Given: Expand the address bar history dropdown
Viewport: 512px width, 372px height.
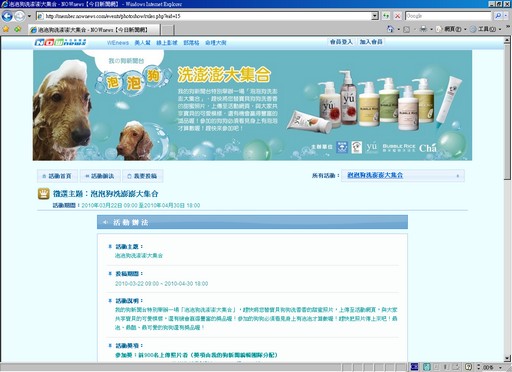Looking at the screenshot, I should [375, 16].
